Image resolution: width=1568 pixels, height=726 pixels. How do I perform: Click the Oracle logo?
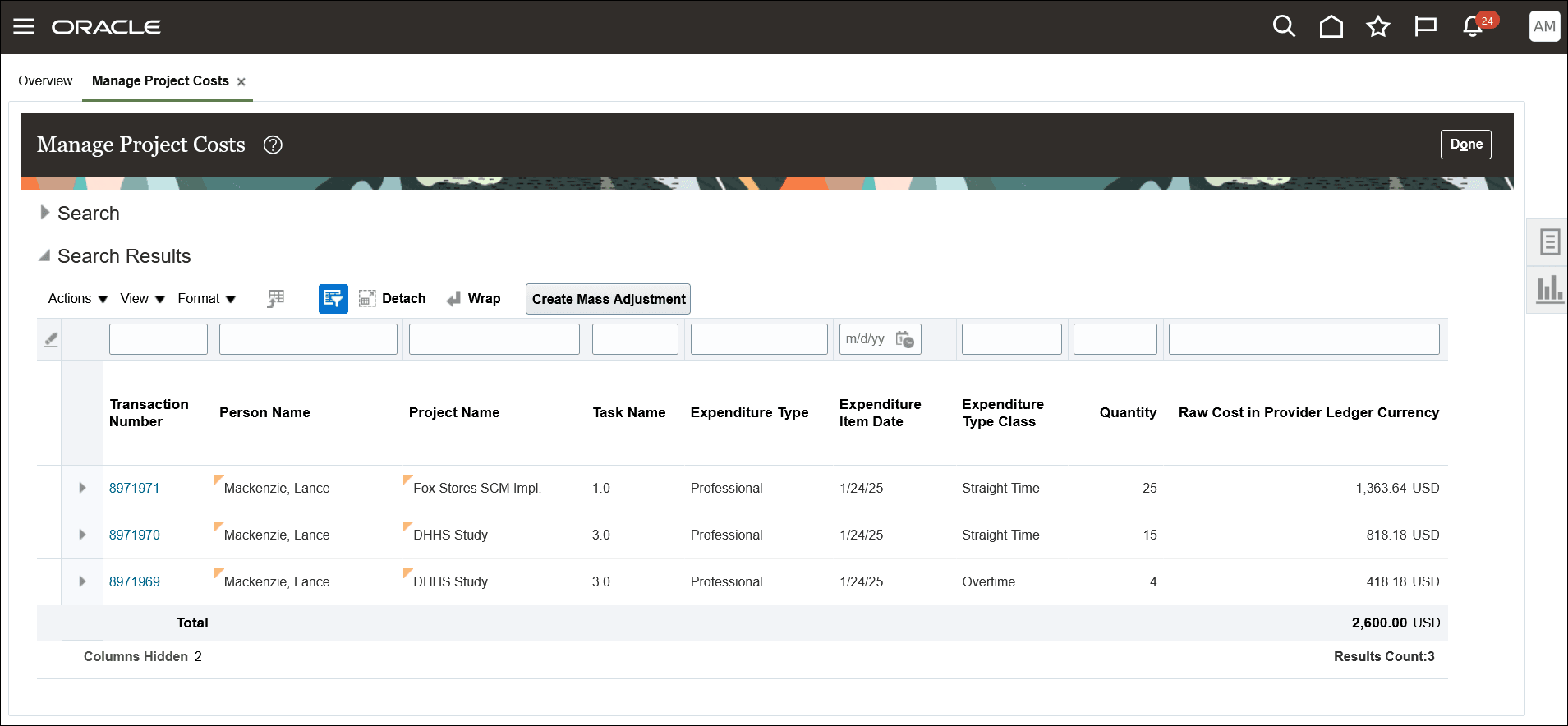click(106, 27)
